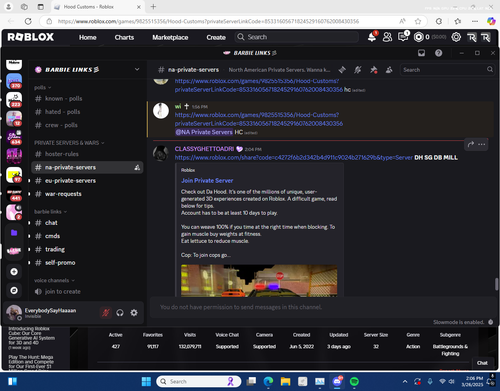Refresh the browser page

28,21
